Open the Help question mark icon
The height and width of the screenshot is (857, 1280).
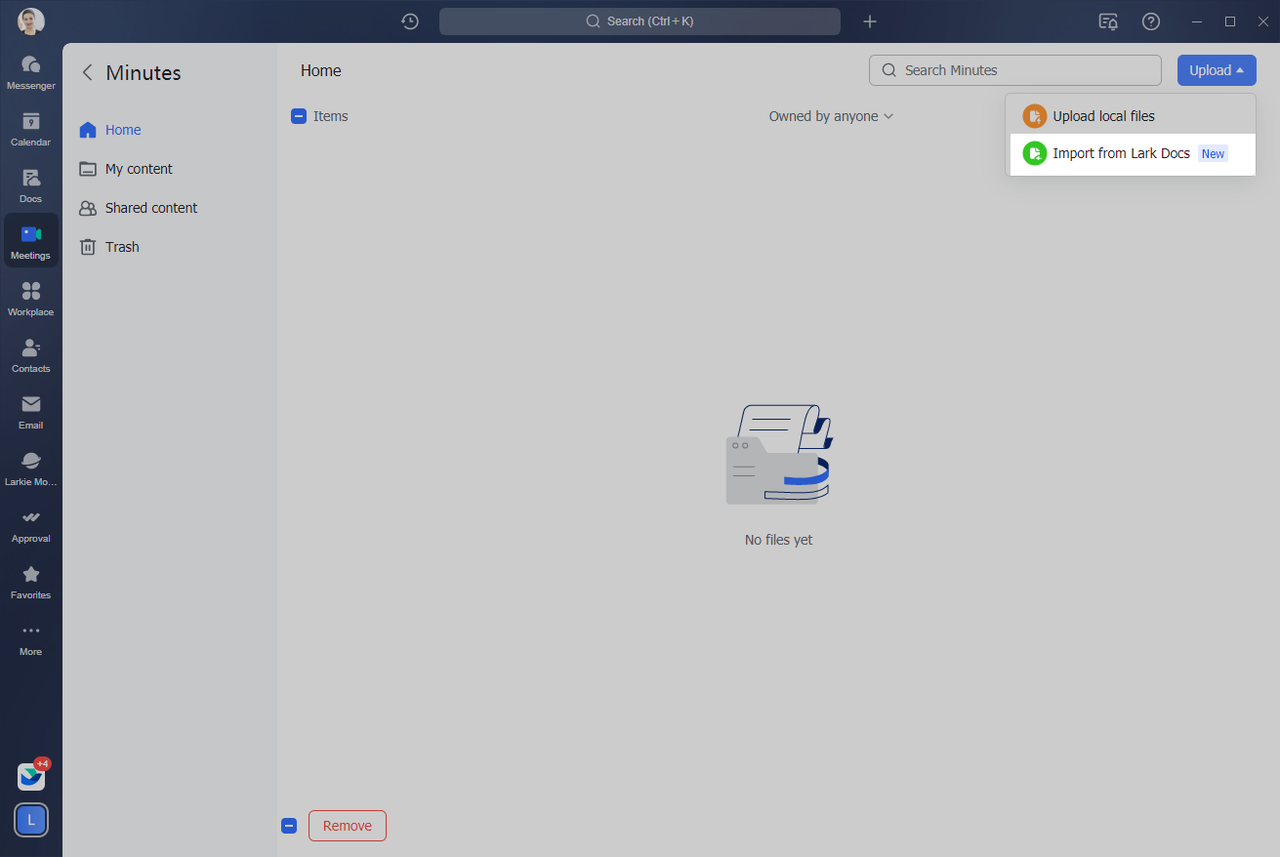(x=1151, y=21)
